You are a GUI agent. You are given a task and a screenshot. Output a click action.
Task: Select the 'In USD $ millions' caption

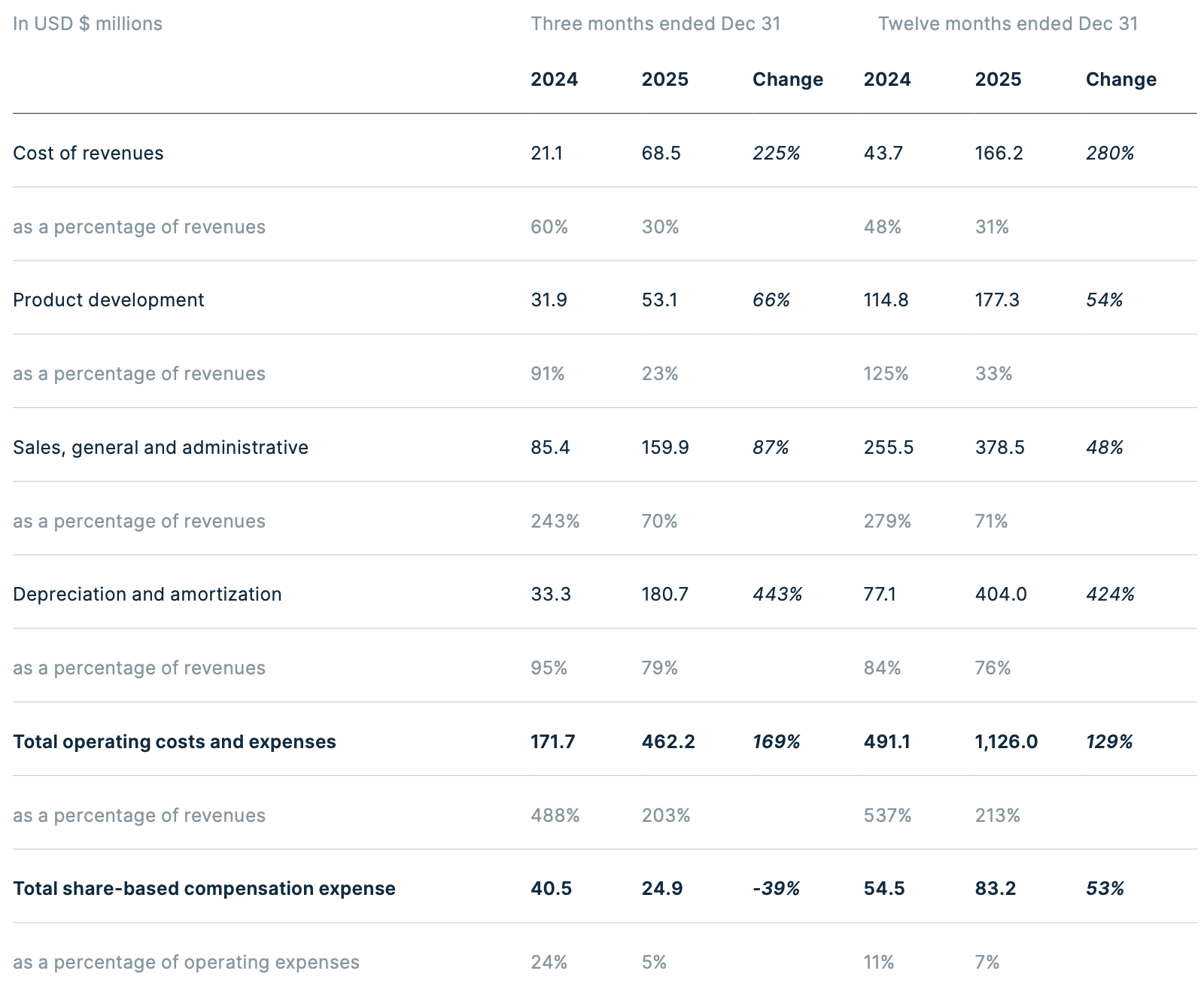tap(87, 23)
